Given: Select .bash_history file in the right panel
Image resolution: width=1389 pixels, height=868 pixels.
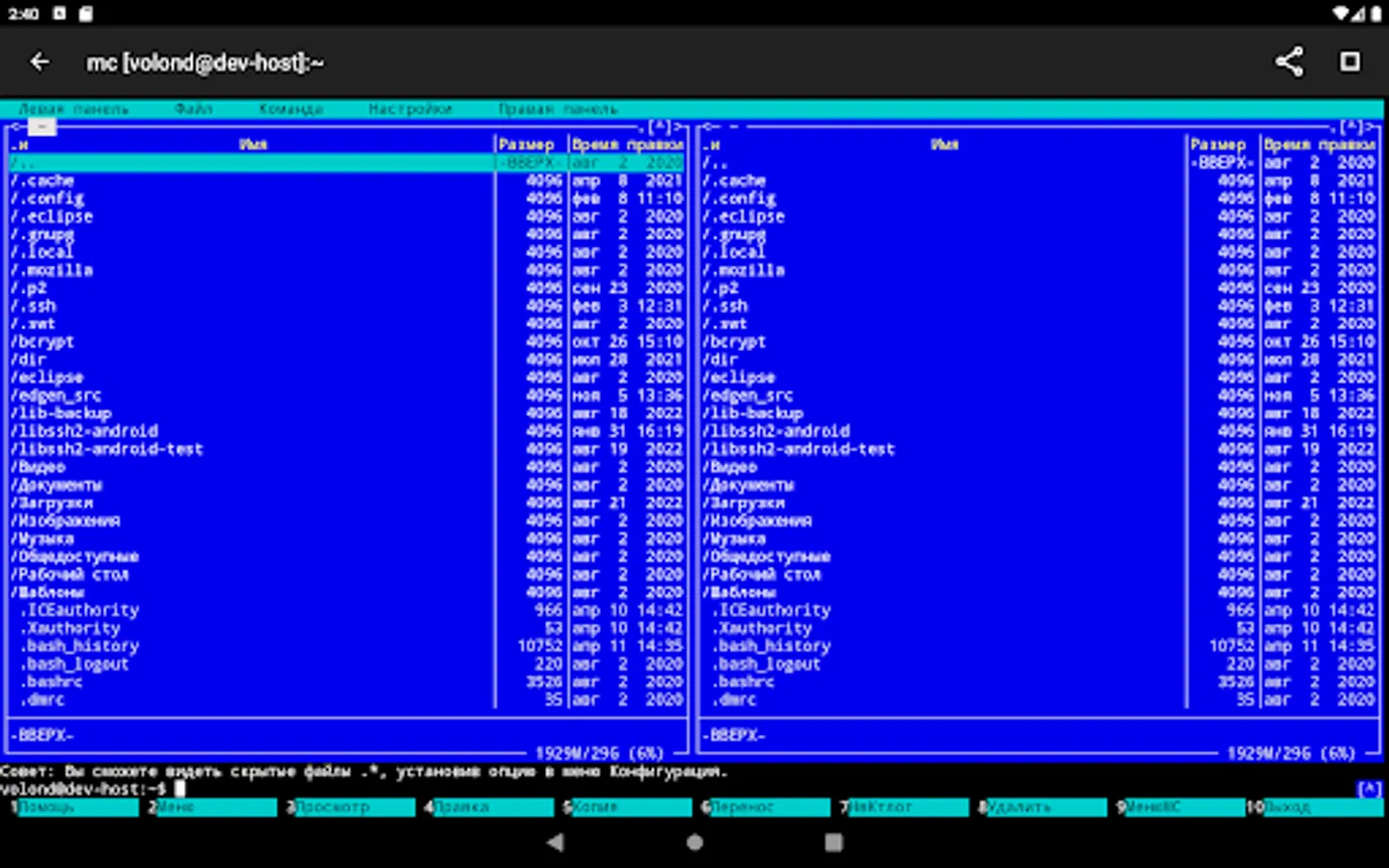Looking at the screenshot, I should pos(773,646).
